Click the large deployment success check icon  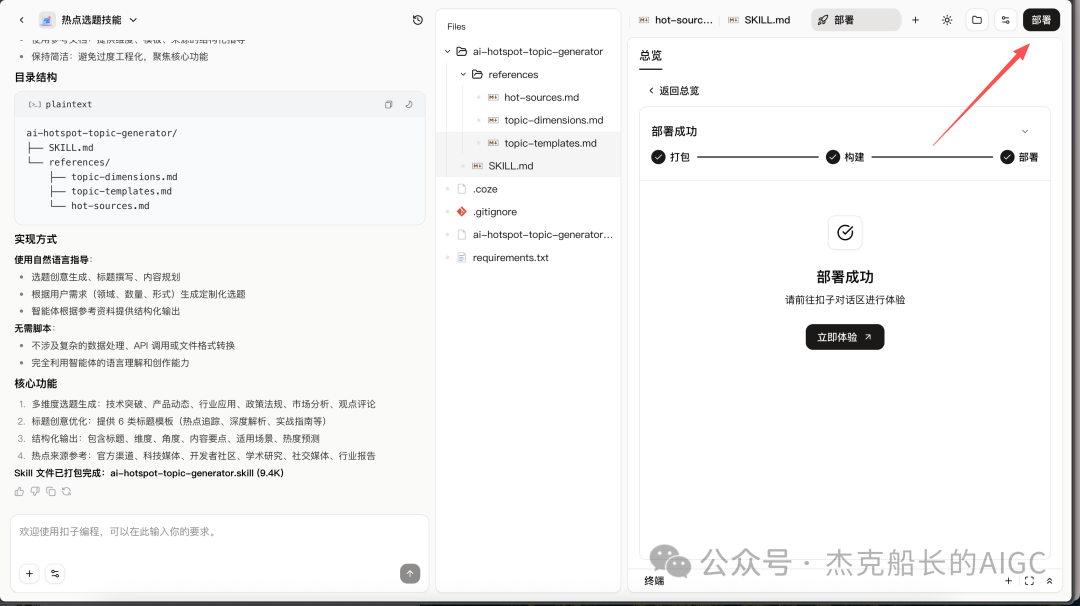tap(844, 233)
